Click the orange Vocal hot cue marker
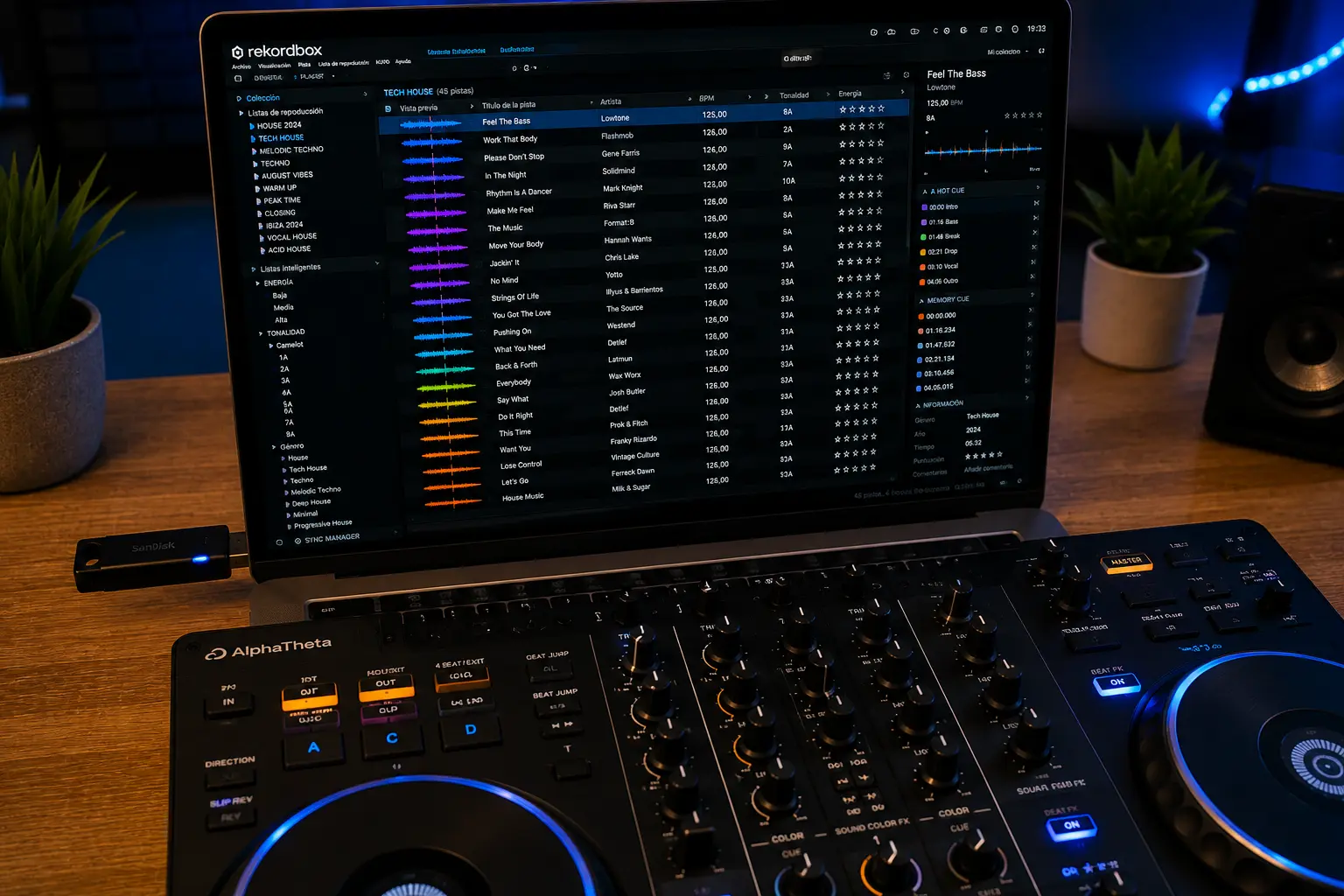This screenshot has height=896, width=1344. (922, 267)
